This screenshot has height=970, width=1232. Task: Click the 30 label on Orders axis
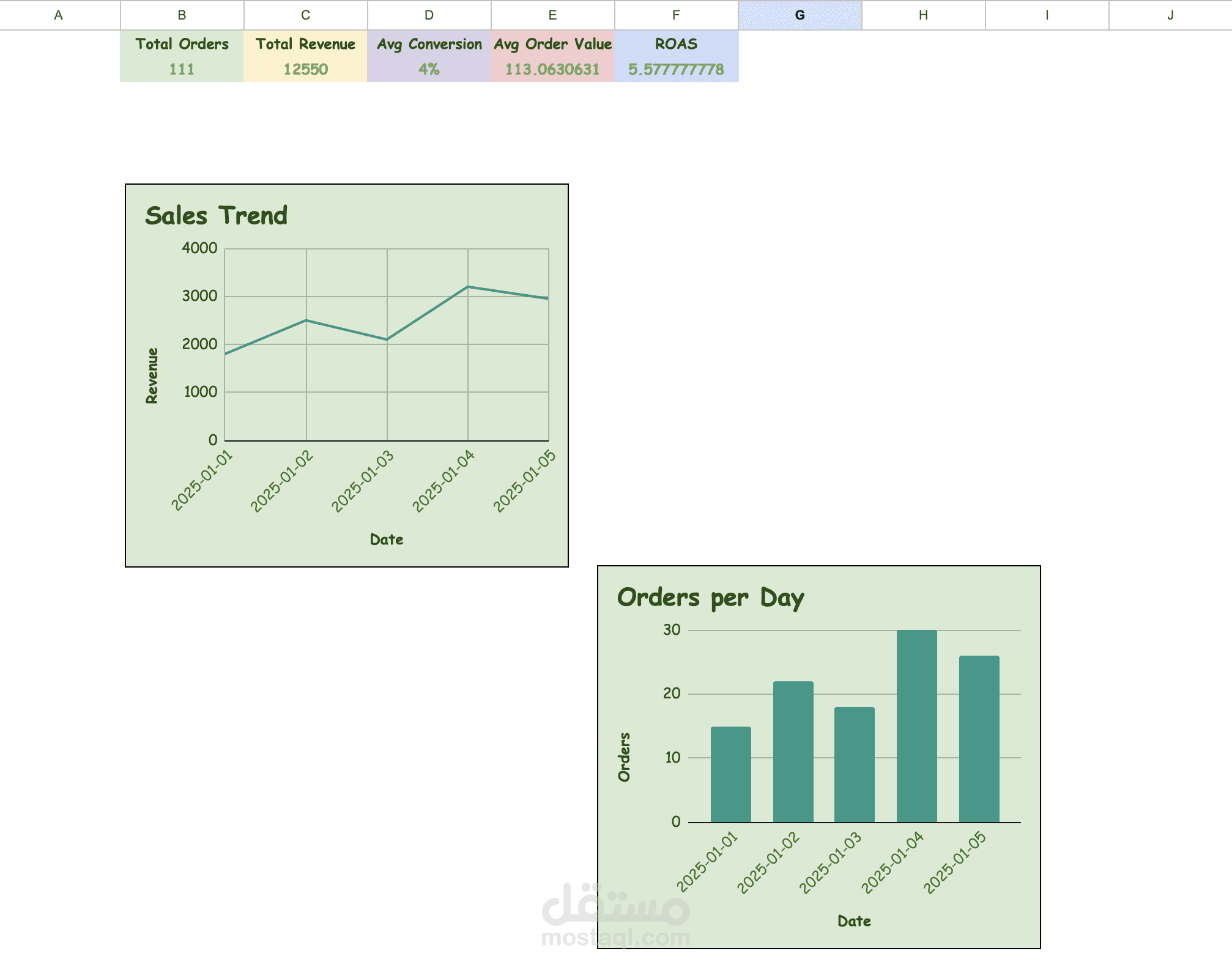(x=672, y=630)
